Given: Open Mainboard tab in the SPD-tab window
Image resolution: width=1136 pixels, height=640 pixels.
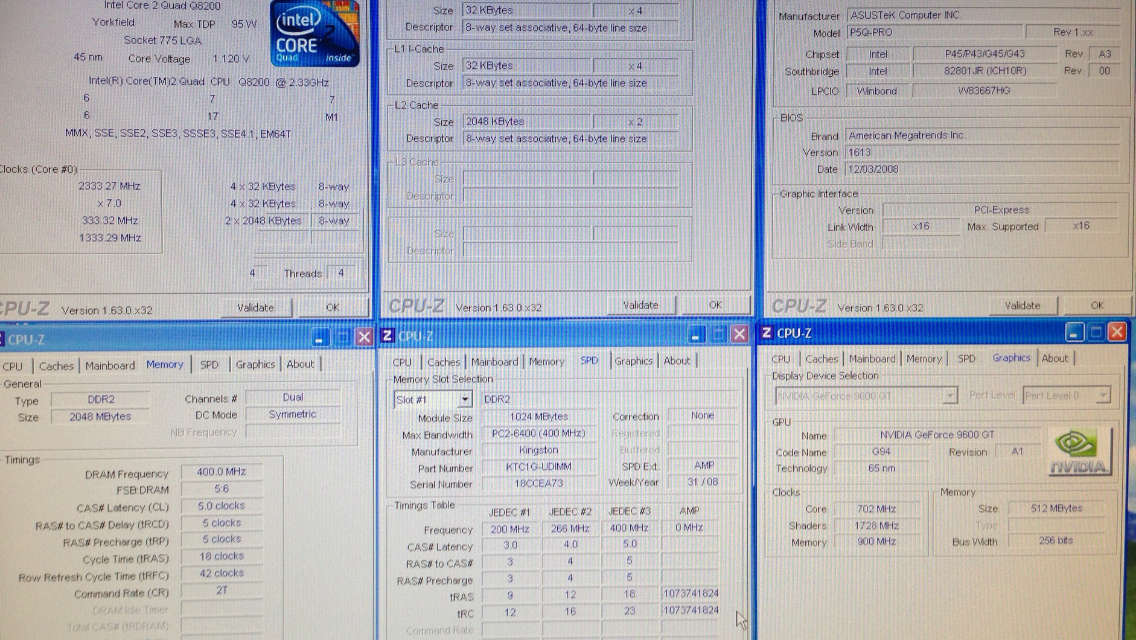Looking at the screenshot, I should click(495, 362).
